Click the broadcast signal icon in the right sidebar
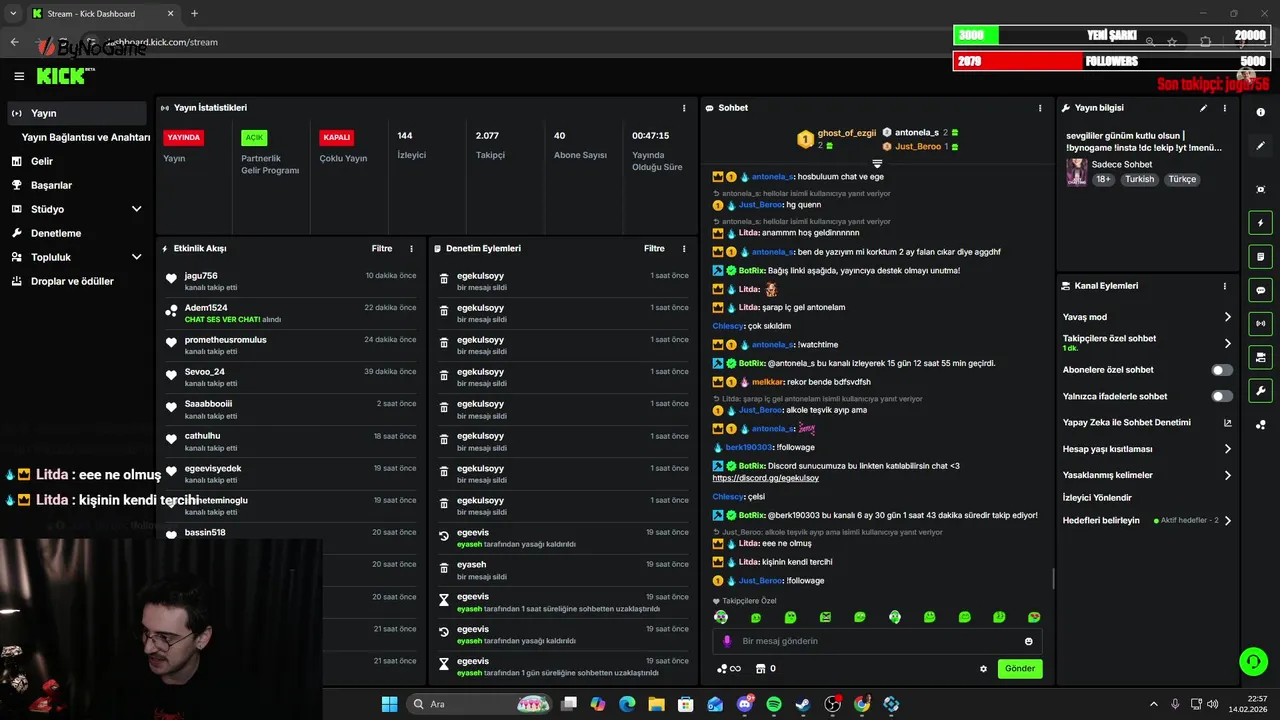 [1260, 323]
